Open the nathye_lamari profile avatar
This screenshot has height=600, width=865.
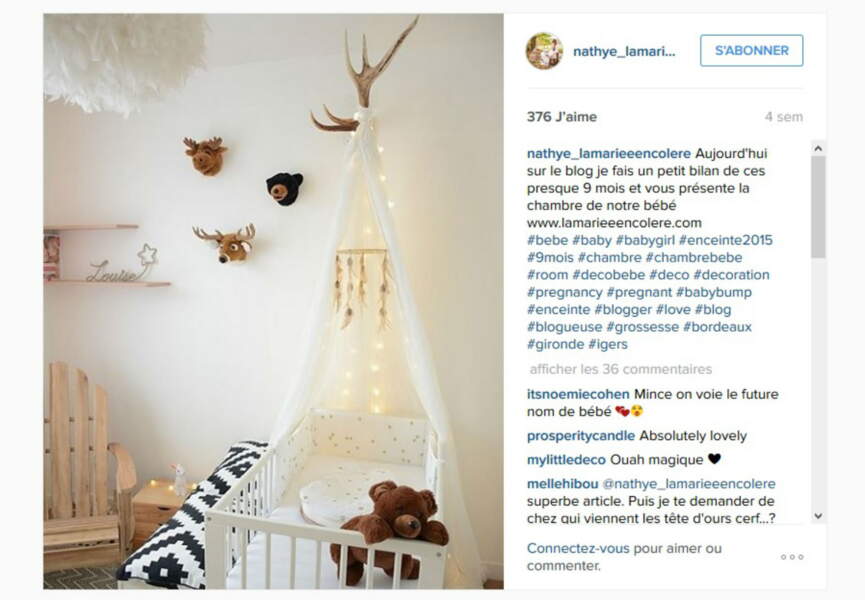point(544,51)
